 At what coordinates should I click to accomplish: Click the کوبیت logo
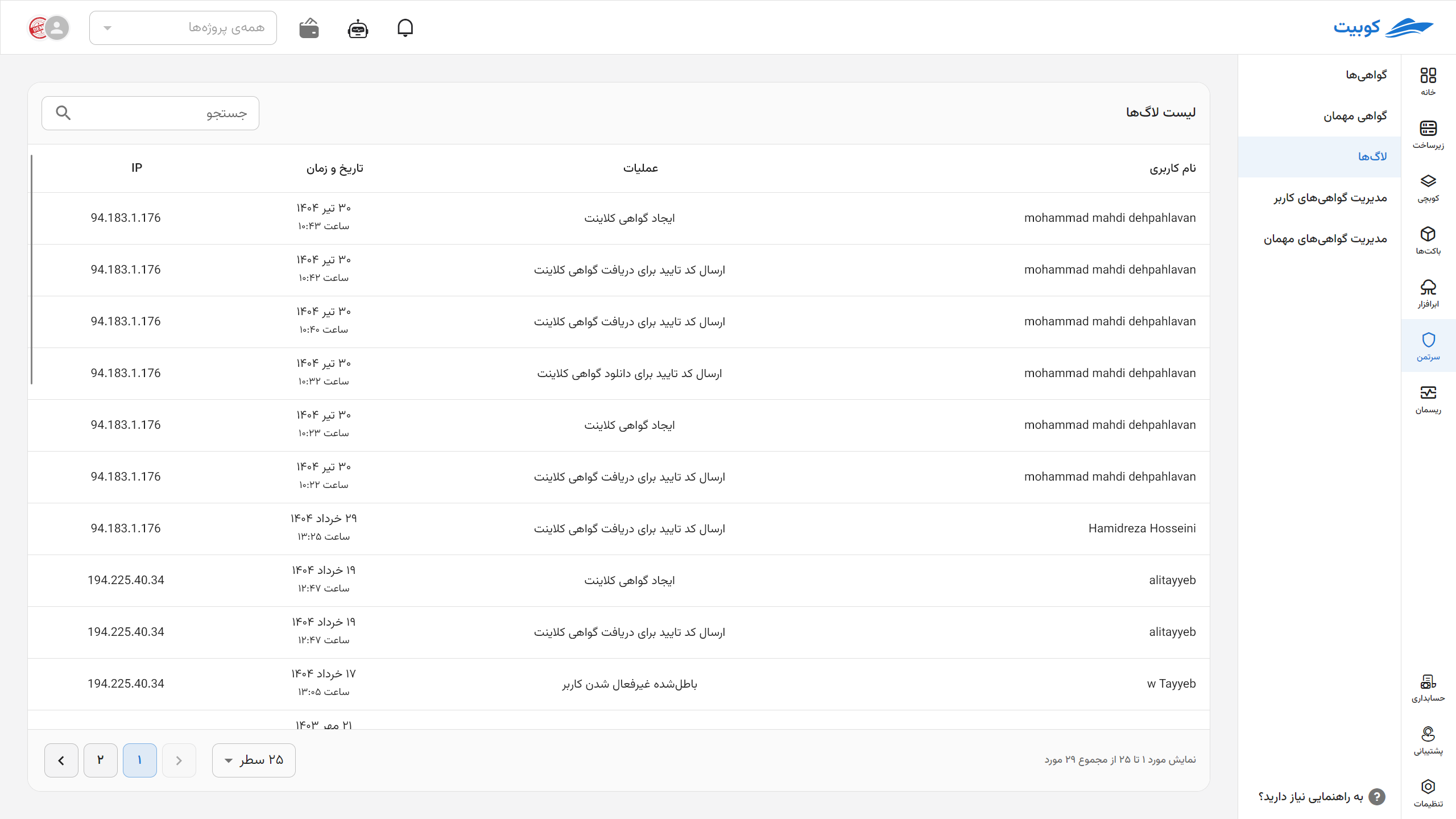click(1383, 27)
